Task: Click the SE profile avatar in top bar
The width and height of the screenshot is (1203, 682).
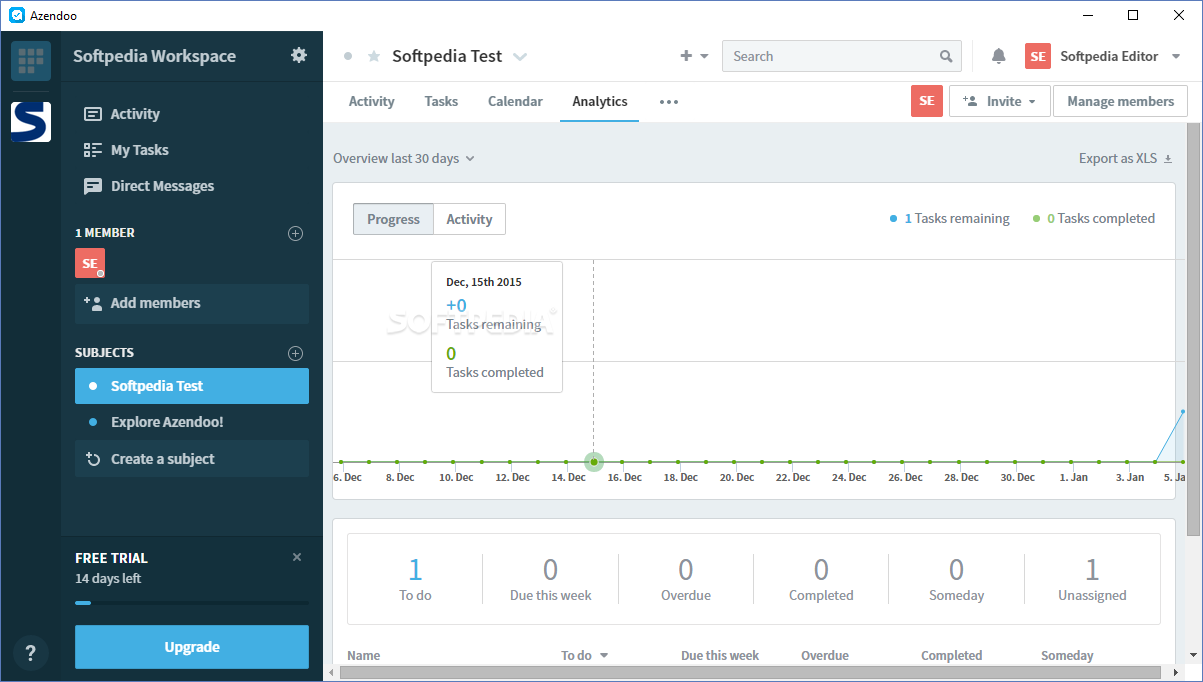Action: tap(1038, 57)
